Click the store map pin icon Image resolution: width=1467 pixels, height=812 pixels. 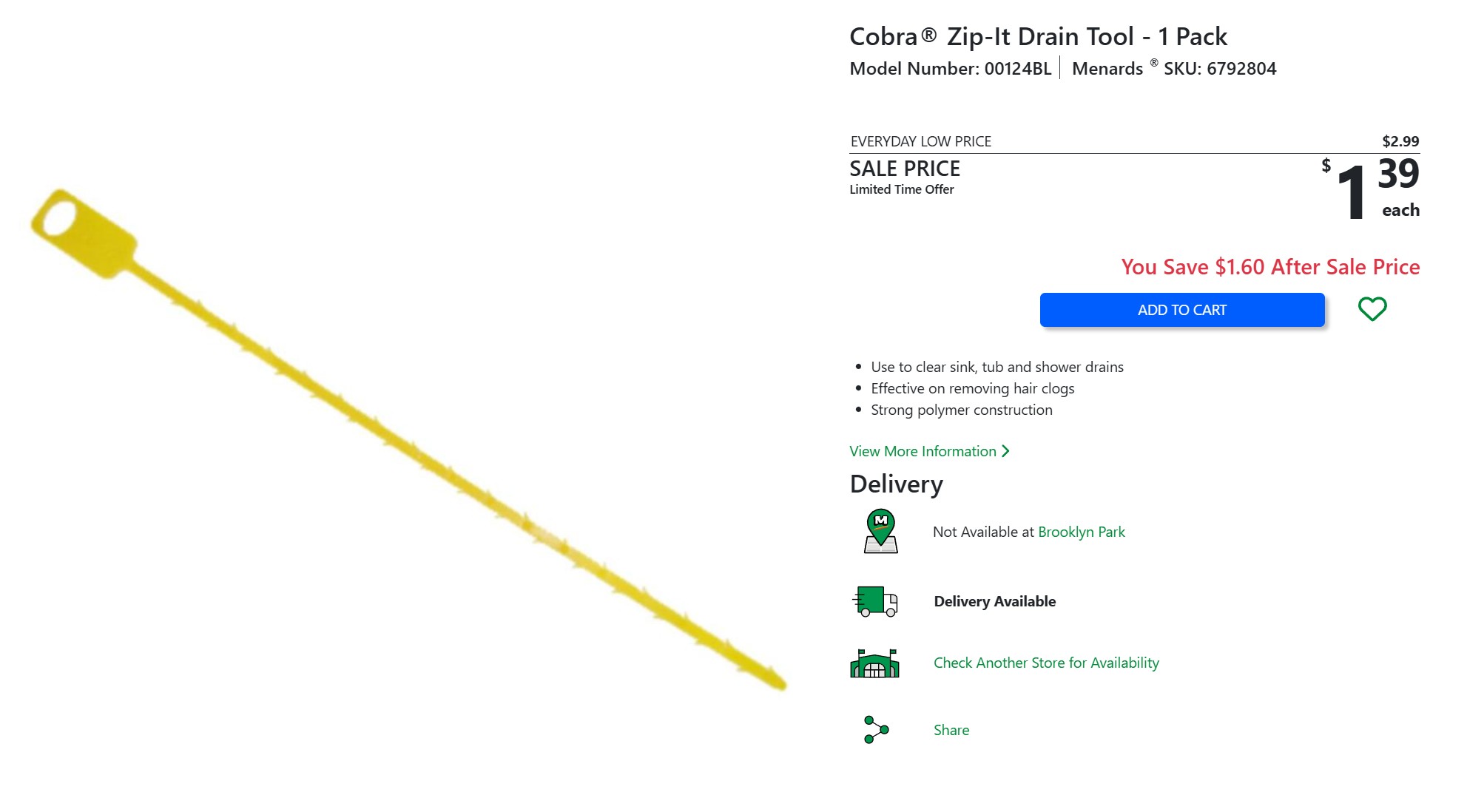(880, 531)
